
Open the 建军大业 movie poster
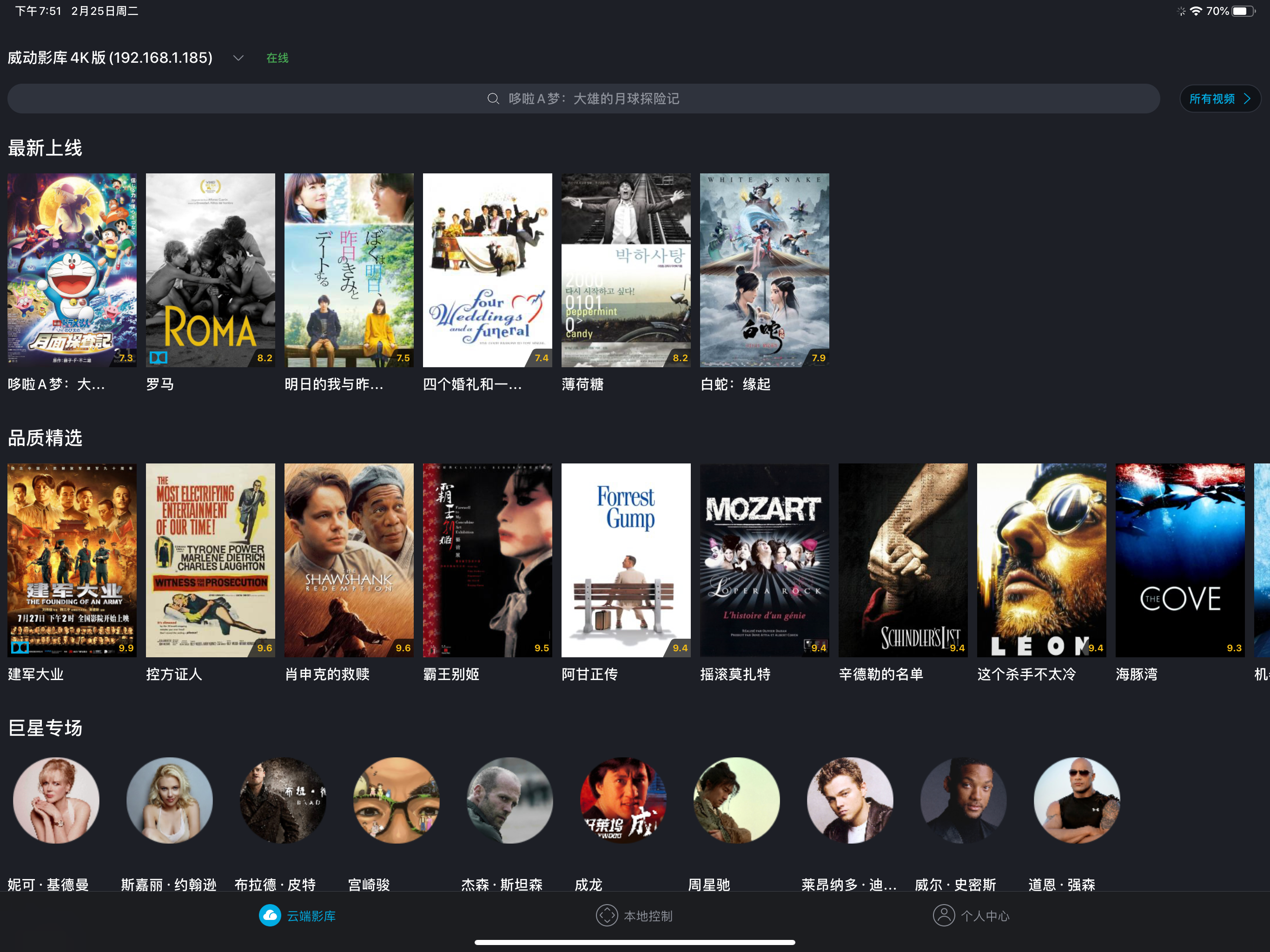click(72, 560)
